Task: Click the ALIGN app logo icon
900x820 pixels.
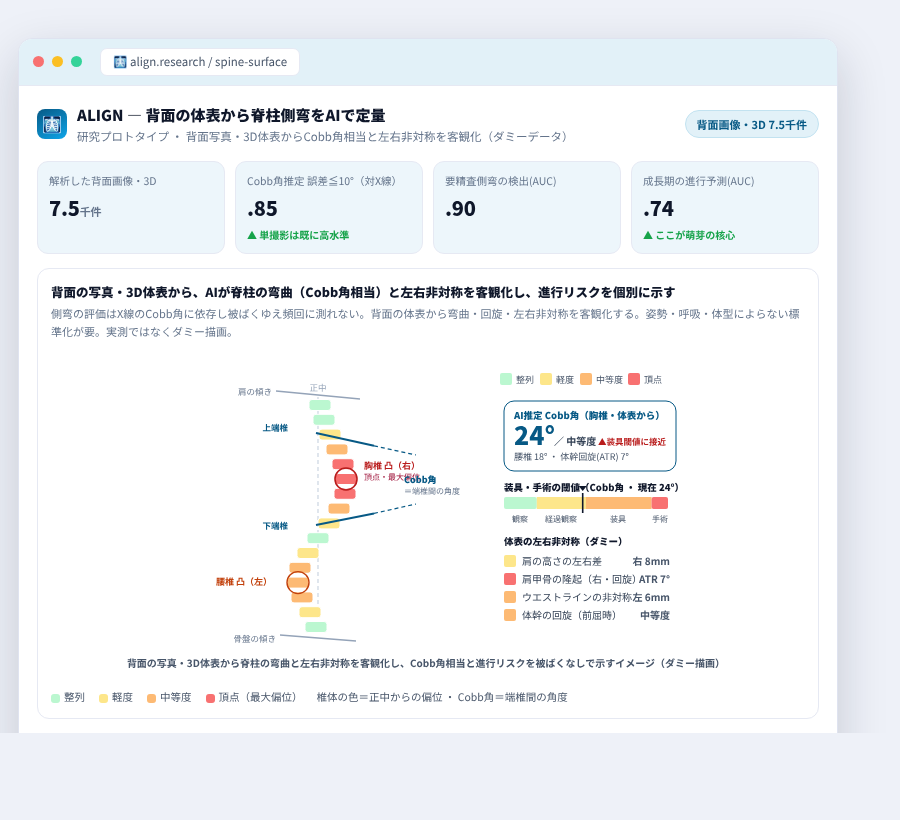Action: [52, 124]
